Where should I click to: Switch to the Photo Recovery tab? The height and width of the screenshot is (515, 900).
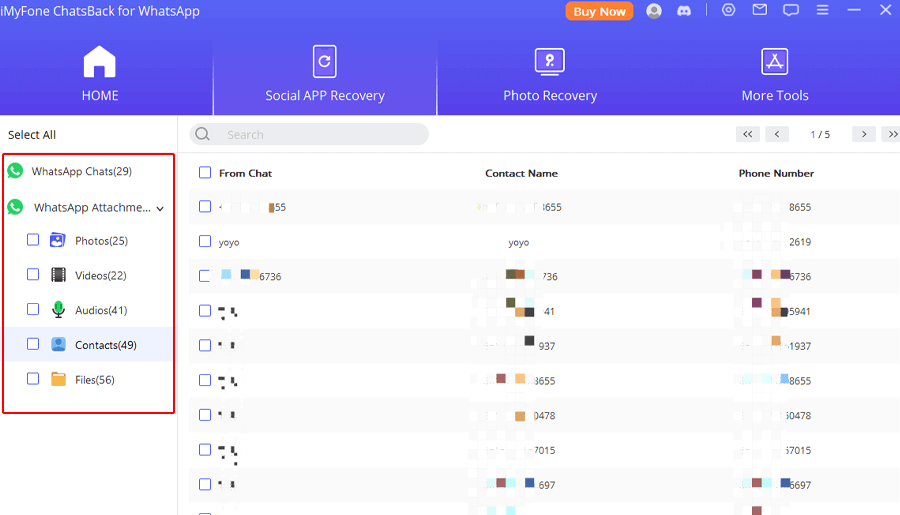pyautogui.click(x=549, y=76)
